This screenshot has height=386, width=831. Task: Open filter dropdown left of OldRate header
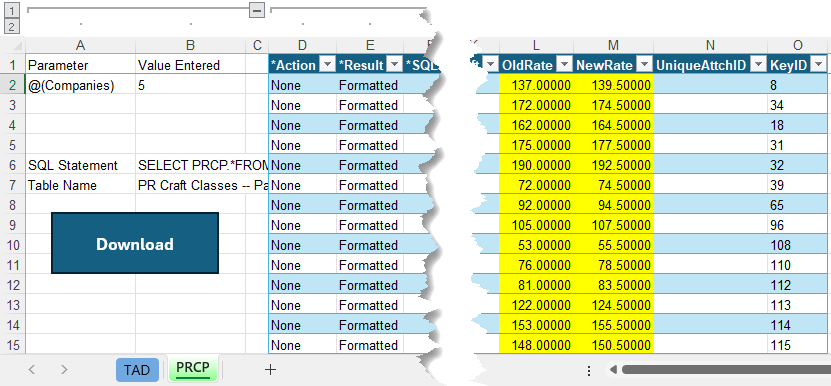[491, 65]
